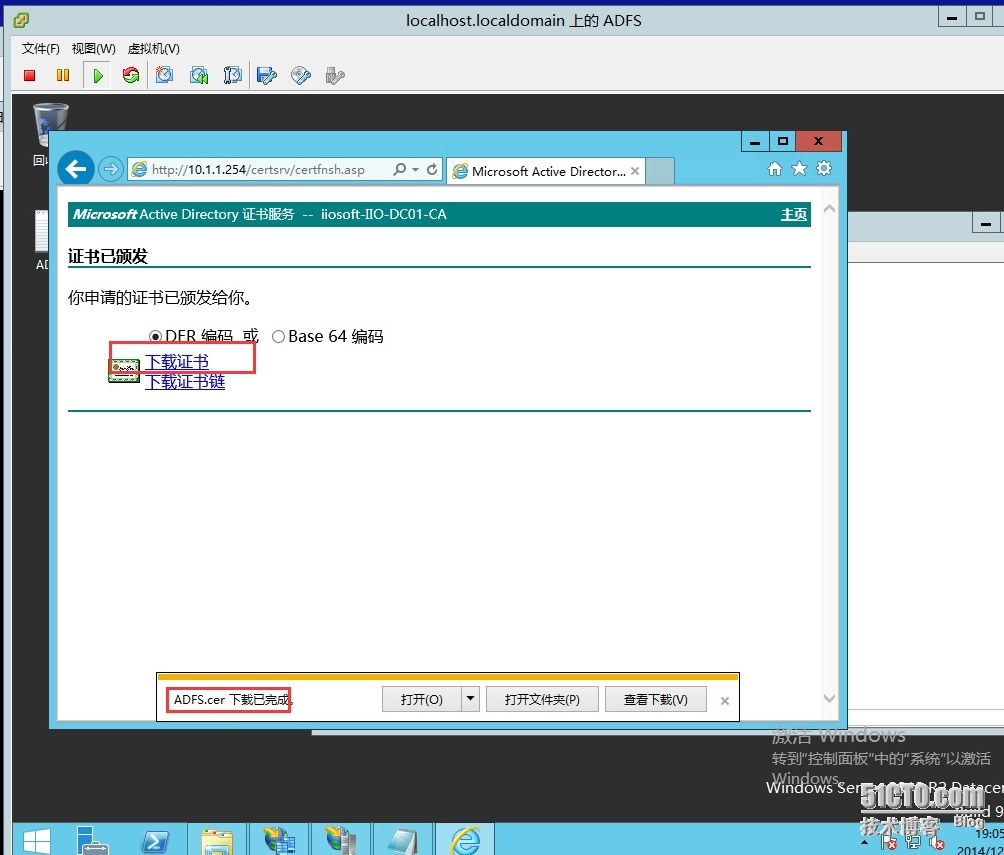Open the 文件(F) menu

coord(40,49)
